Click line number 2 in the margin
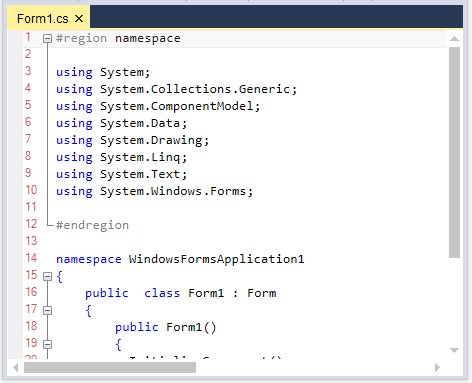Screen dimensions: 472x383 (28, 54)
